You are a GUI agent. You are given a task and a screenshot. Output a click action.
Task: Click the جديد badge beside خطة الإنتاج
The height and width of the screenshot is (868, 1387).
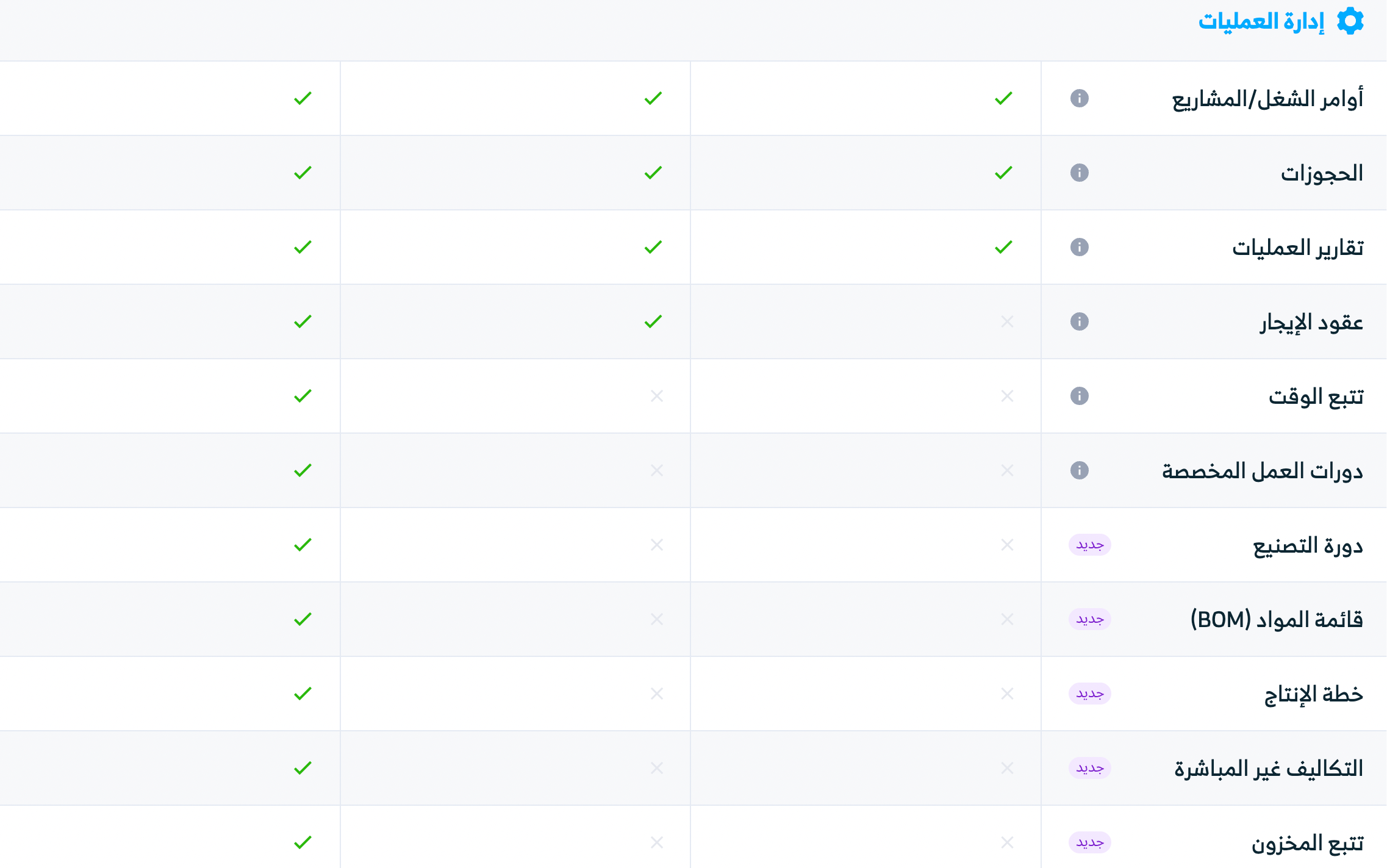(x=1089, y=694)
